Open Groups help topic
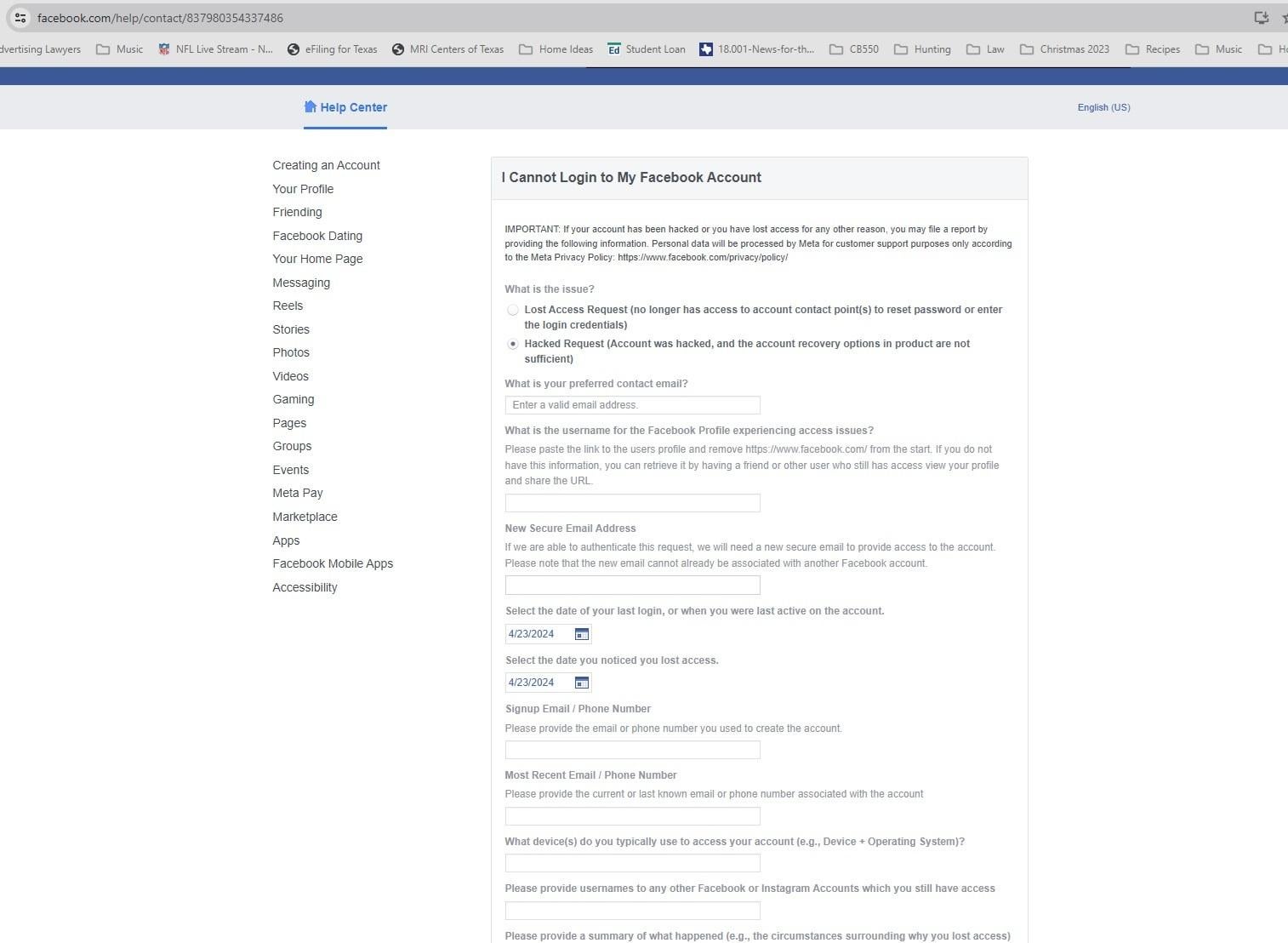This screenshot has height=943, width=1288. coord(292,446)
